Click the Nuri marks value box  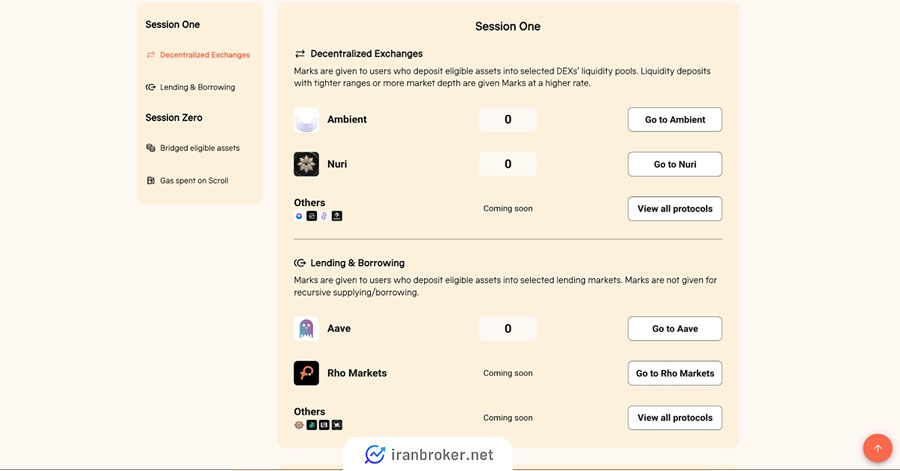tap(508, 164)
